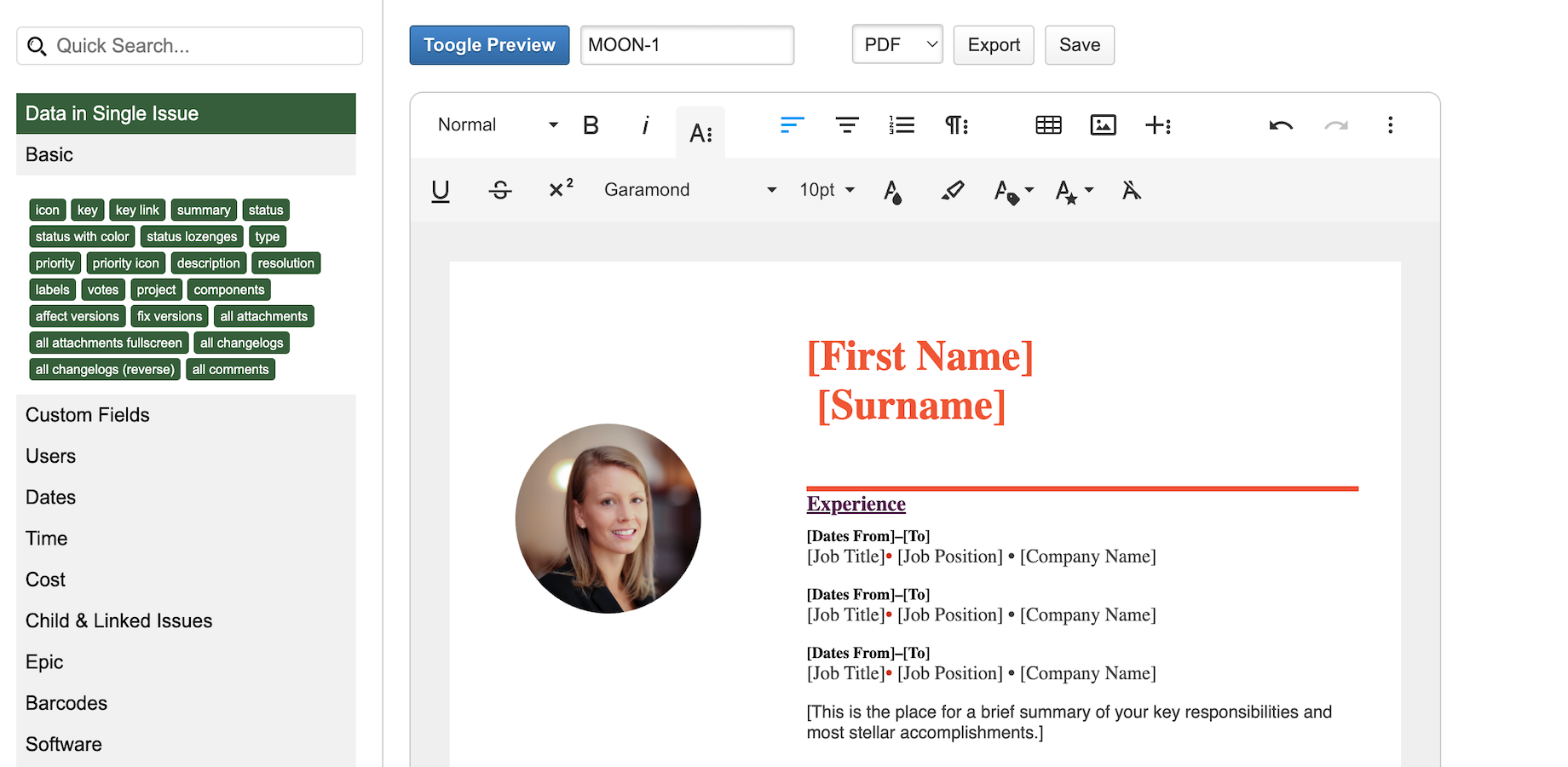The width and height of the screenshot is (1568, 767).
Task: Click the [First Name] title text
Action: (920, 356)
